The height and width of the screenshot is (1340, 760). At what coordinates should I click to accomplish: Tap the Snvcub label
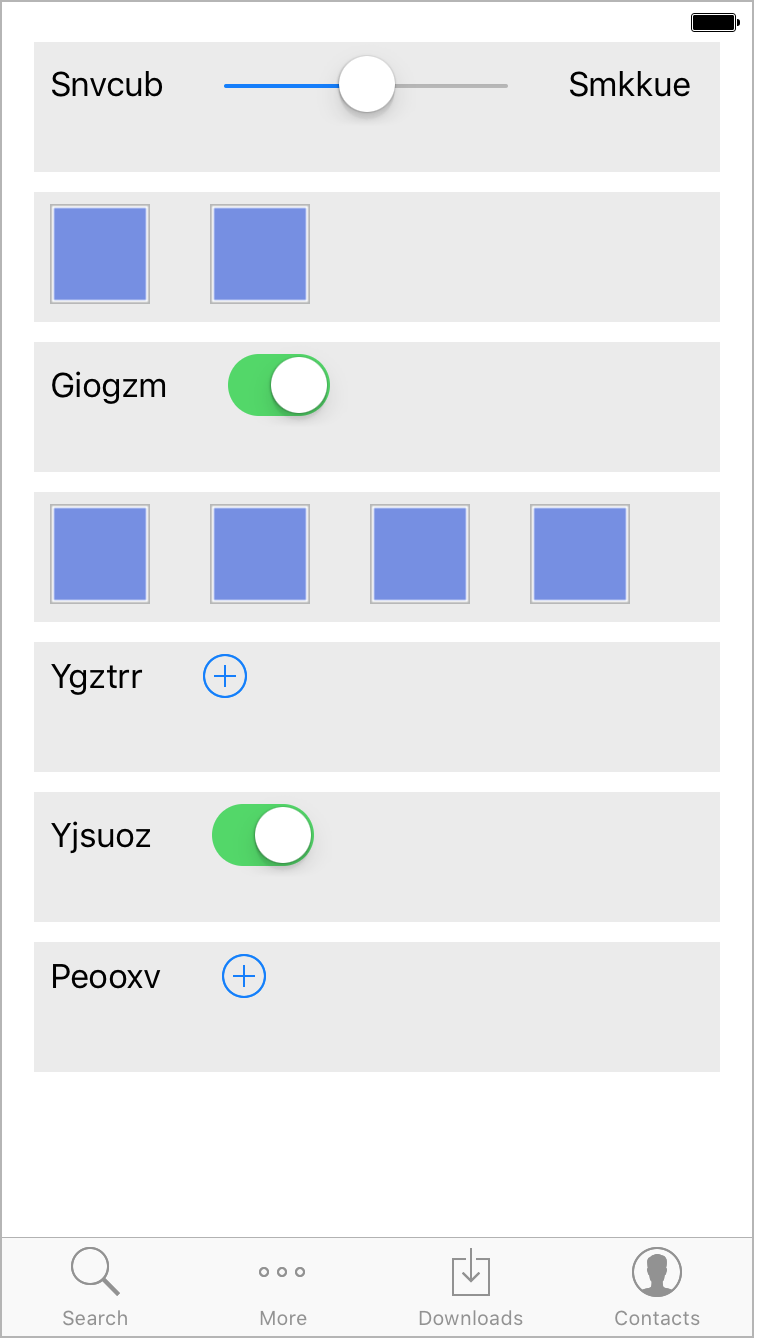pyautogui.click(x=107, y=85)
